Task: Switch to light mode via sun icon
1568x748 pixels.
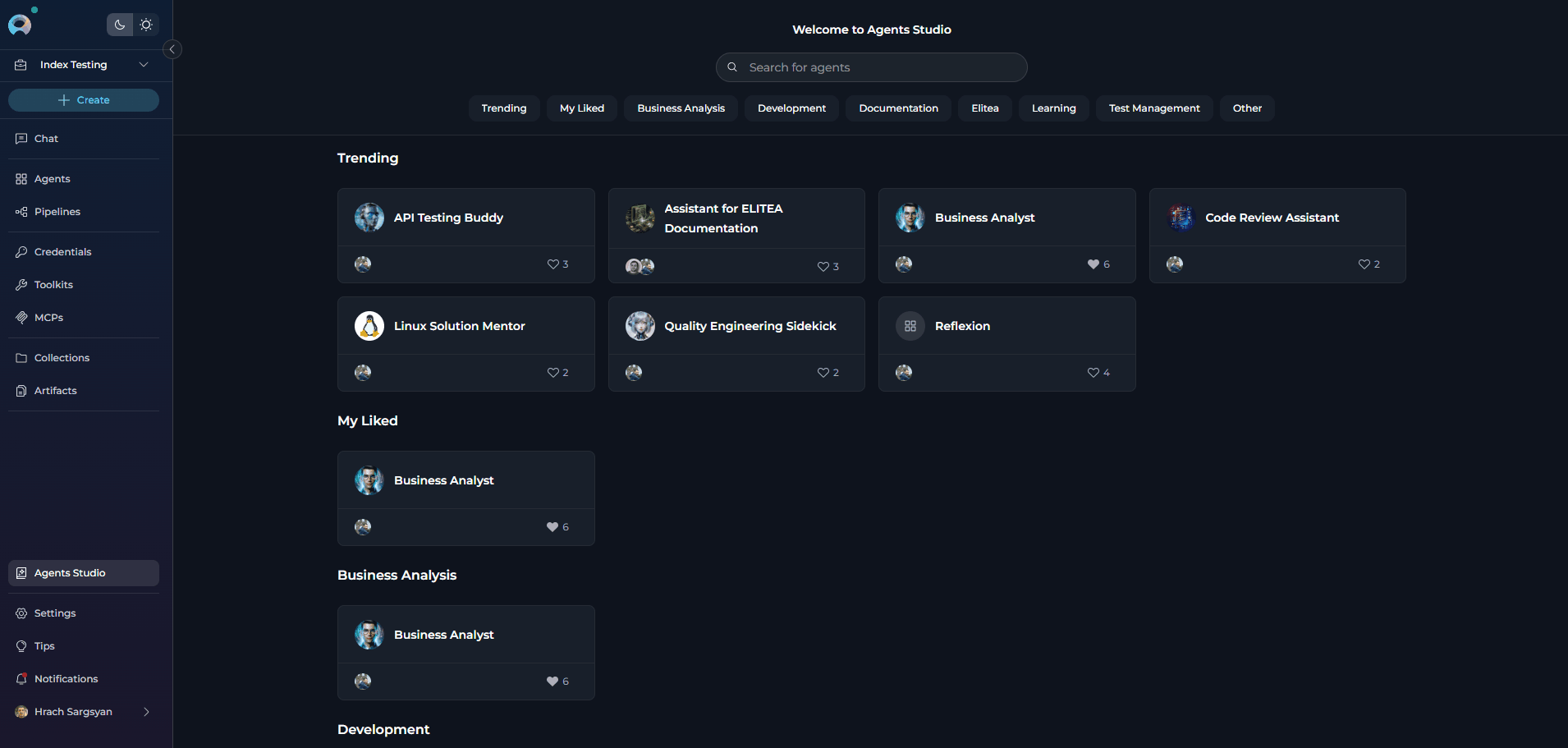Action: pos(146,25)
